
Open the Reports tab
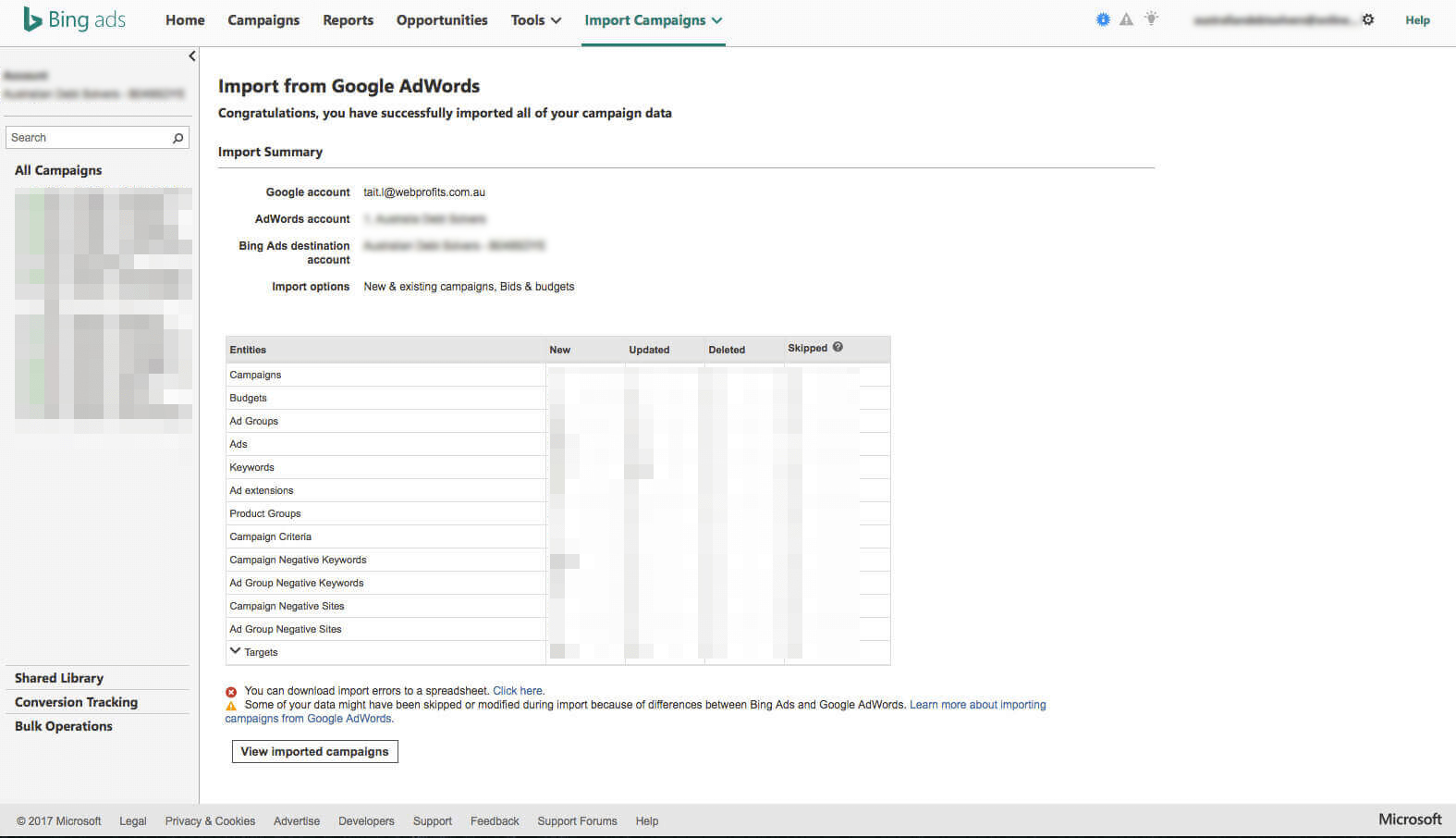click(x=348, y=20)
